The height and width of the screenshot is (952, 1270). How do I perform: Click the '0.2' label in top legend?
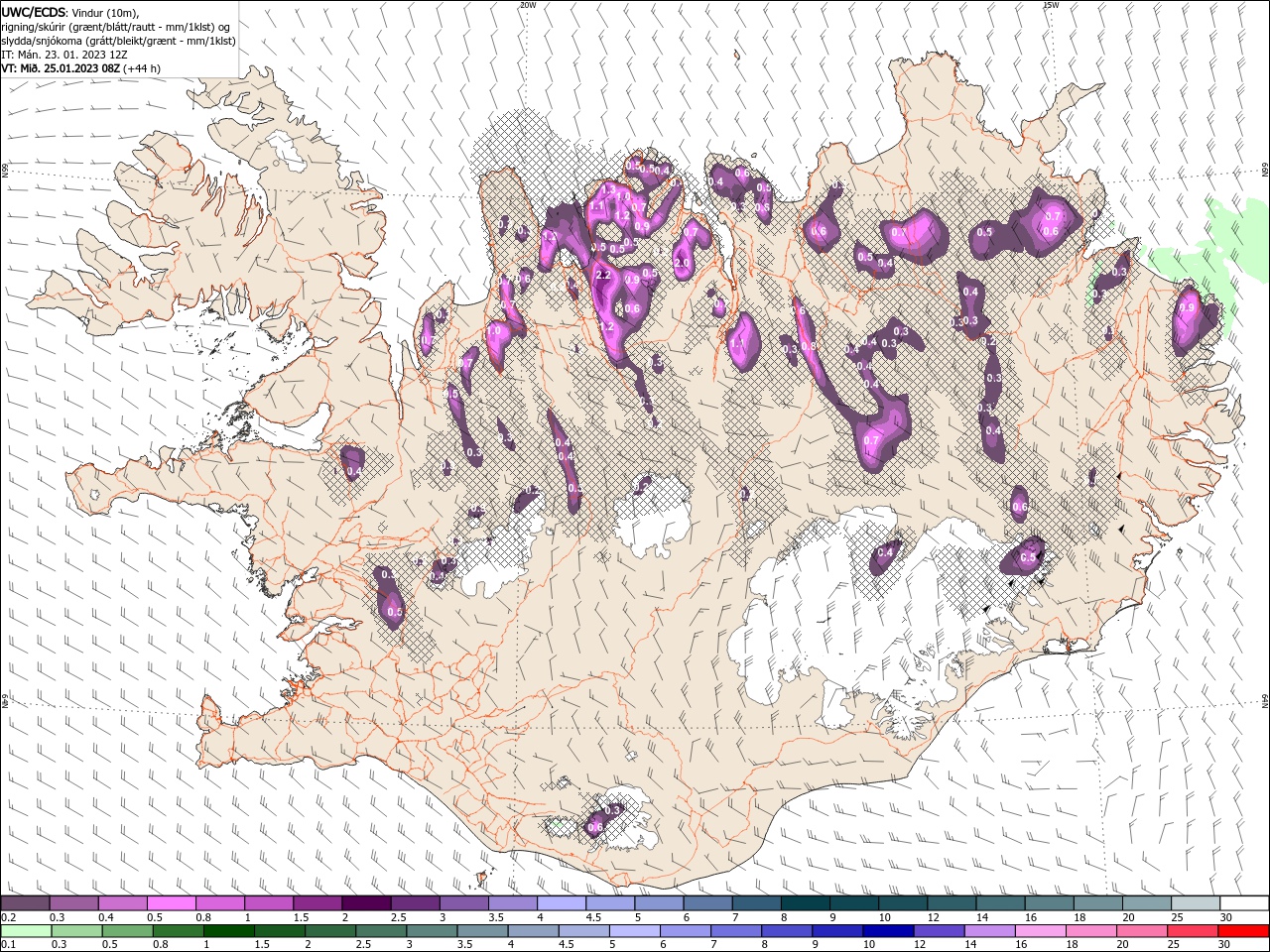9,917
